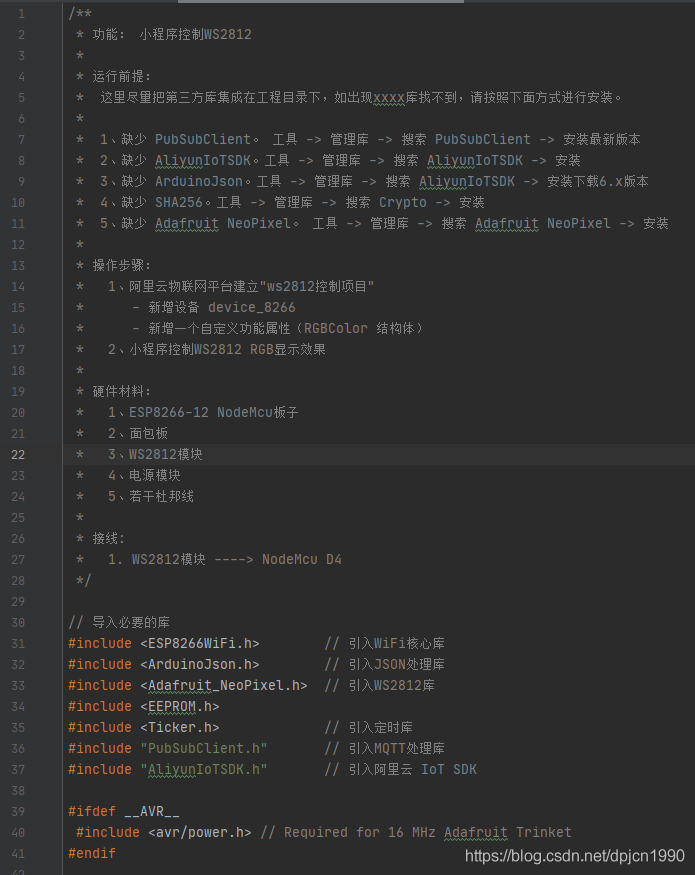
Task: Click line number 1 in the gutter
Action: [x=21, y=14]
